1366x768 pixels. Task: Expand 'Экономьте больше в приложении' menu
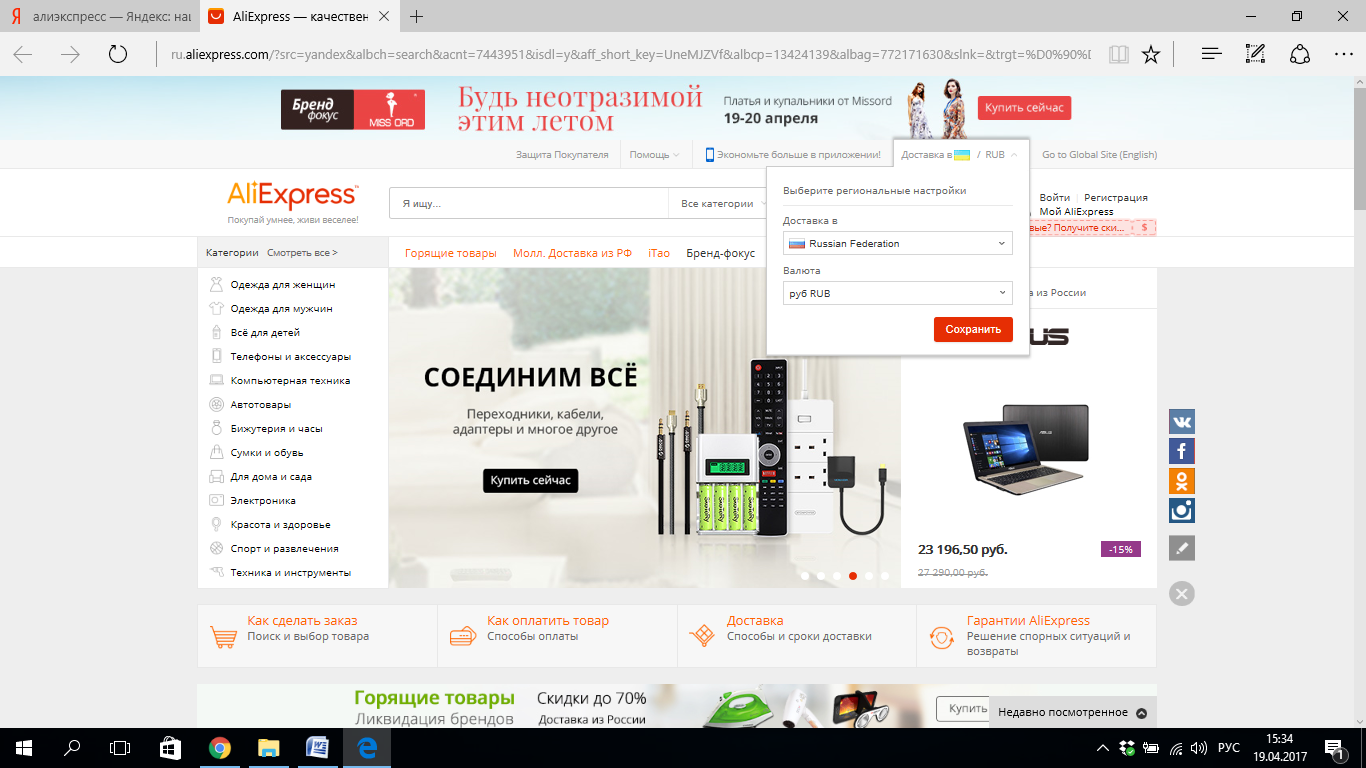coord(793,155)
